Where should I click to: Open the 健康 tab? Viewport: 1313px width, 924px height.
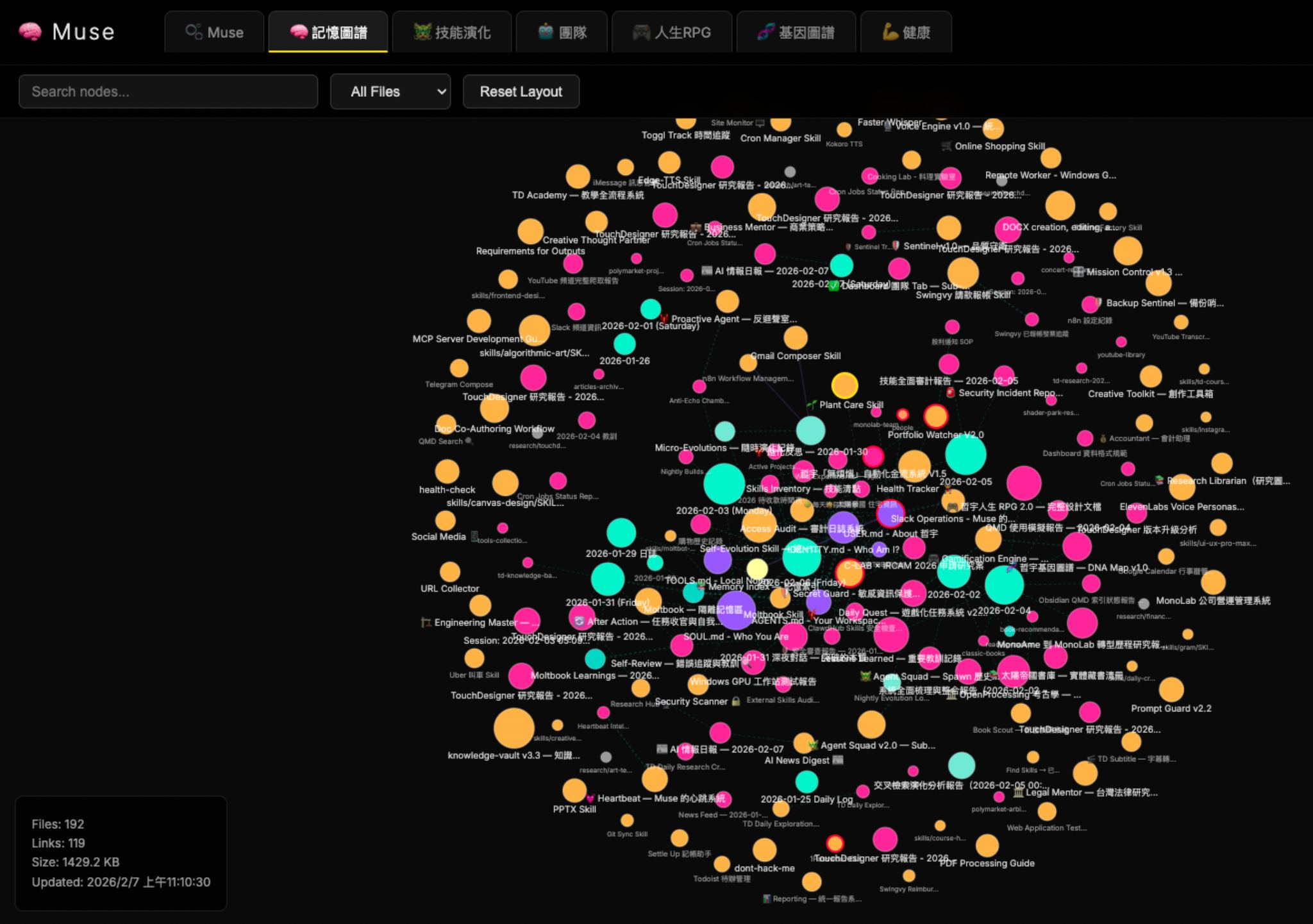(906, 32)
